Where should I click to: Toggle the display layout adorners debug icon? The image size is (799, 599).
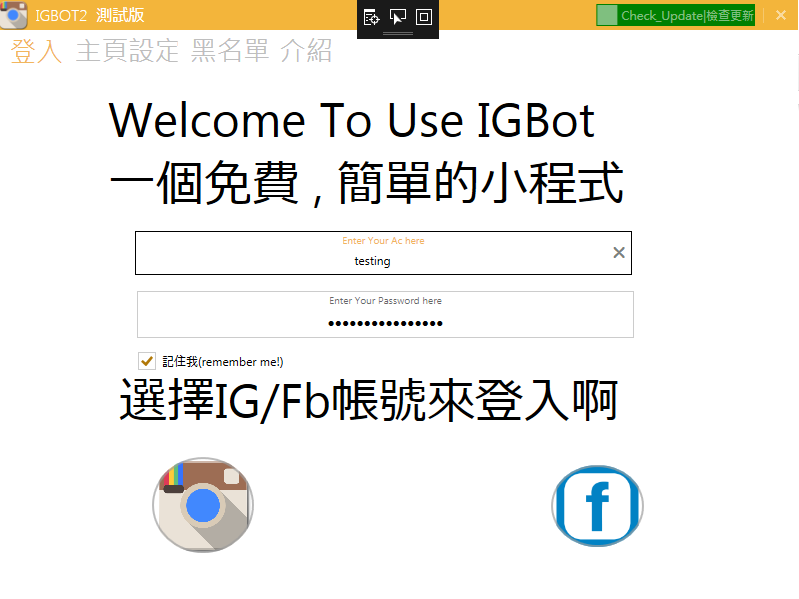click(x=424, y=17)
